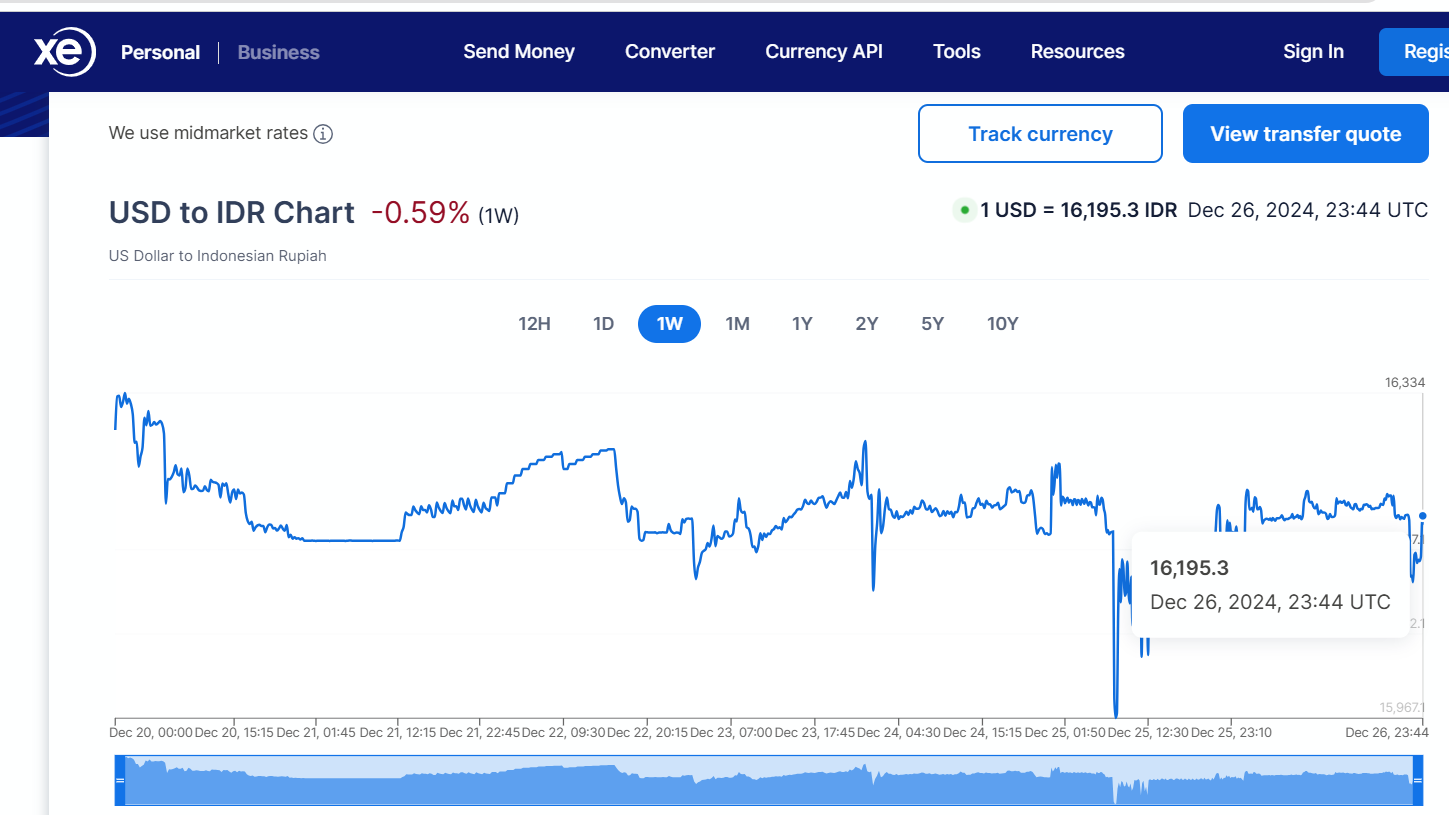
Task: Click the green live rate indicator dot
Action: click(964, 210)
